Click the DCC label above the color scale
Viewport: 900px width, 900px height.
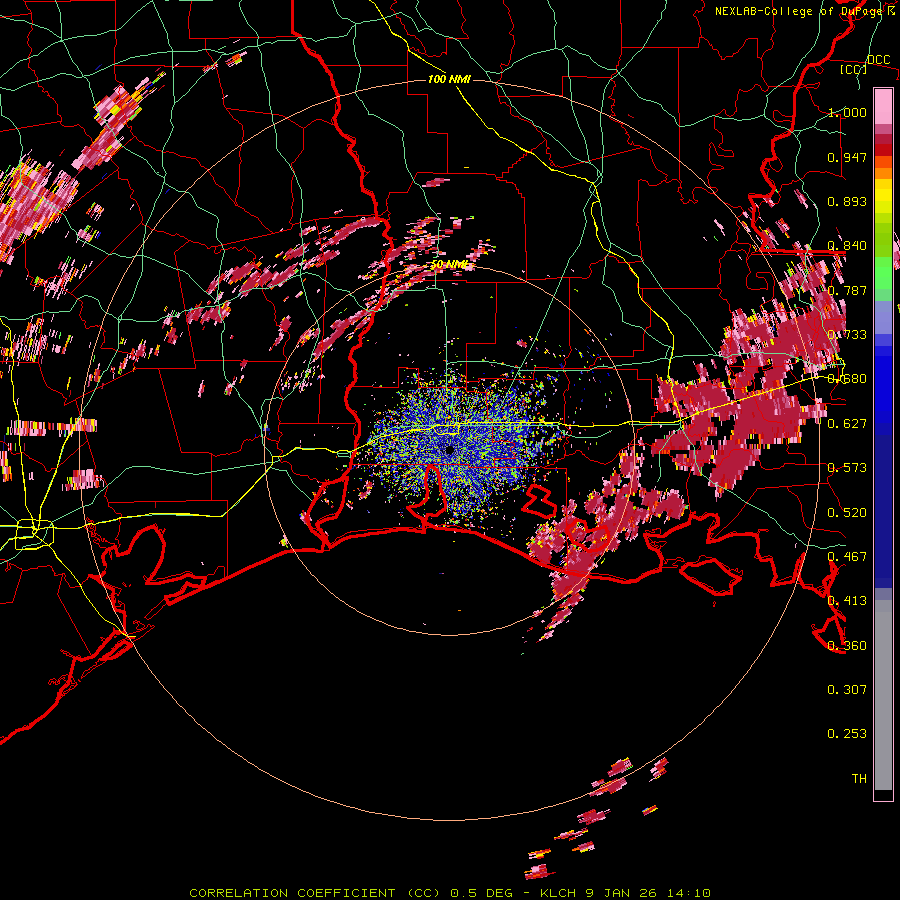[878, 60]
